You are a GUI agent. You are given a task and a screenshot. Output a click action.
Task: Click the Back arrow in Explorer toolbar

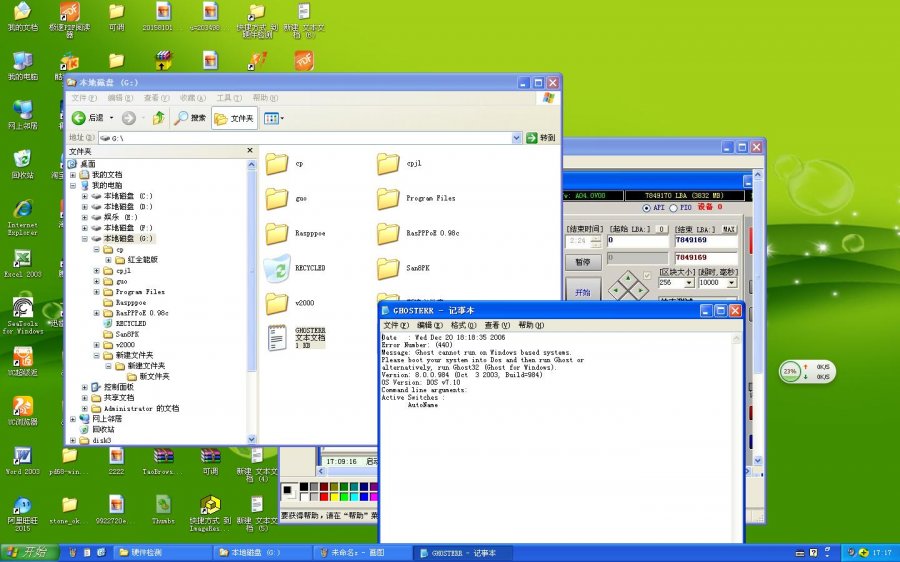(80, 118)
